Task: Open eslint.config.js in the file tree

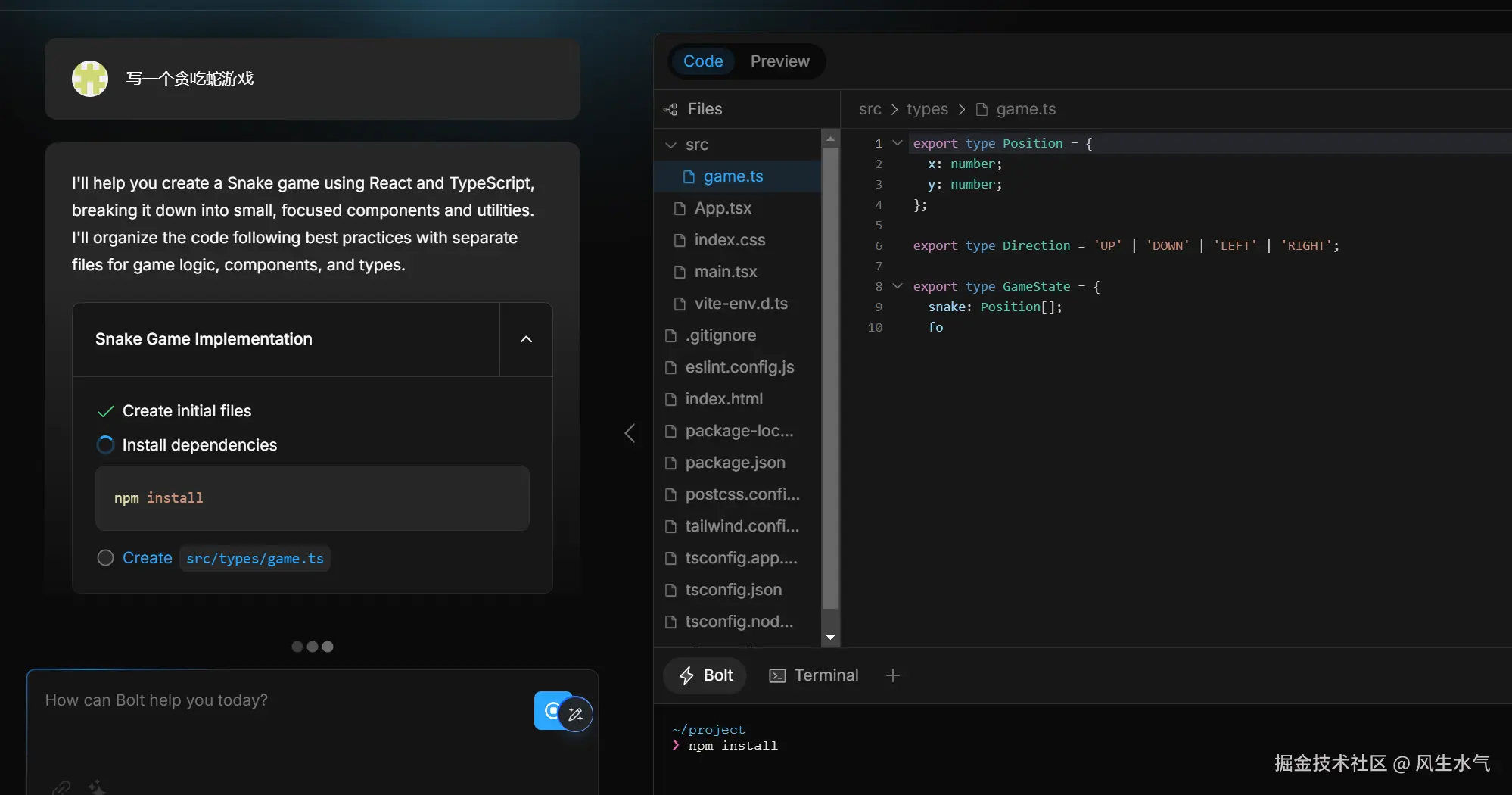Action: tap(738, 367)
